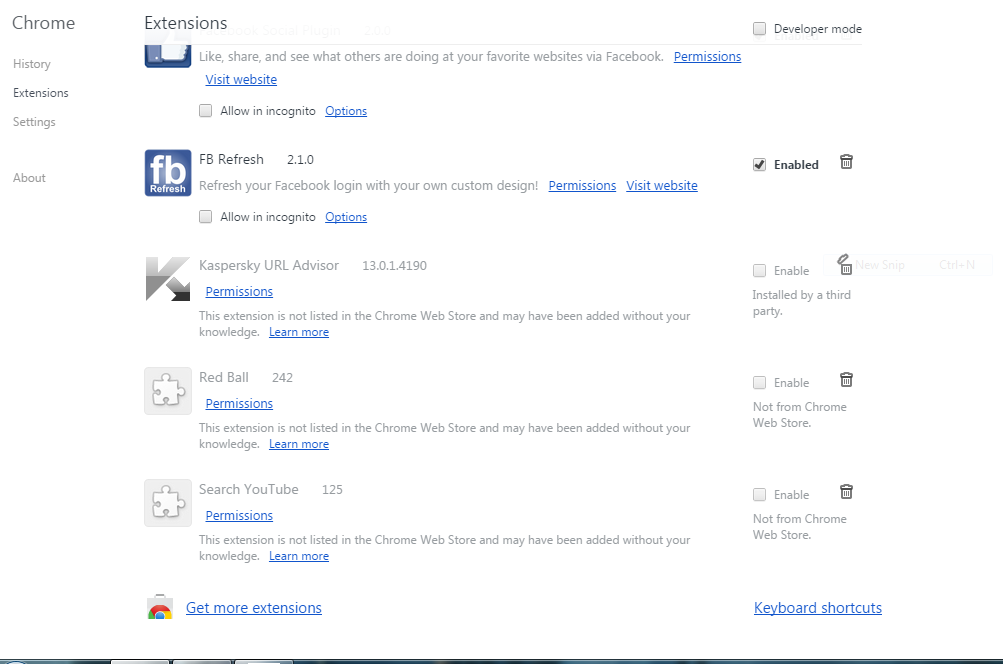1003x664 pixels.
Task: Click Learn more under Search YouTube
Action: (299, 556)
